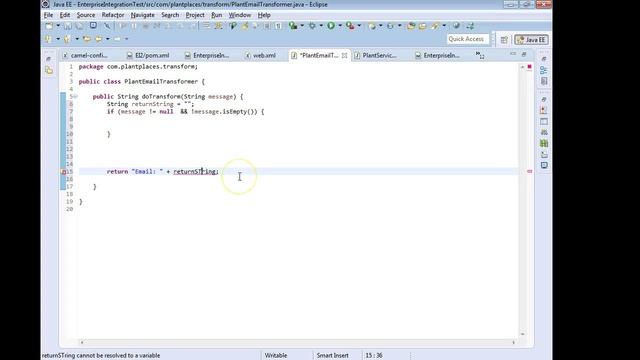The width and height of the screenshot is (640, 360).
Task: Open the Help menu
Action: [x=264, y=15]
